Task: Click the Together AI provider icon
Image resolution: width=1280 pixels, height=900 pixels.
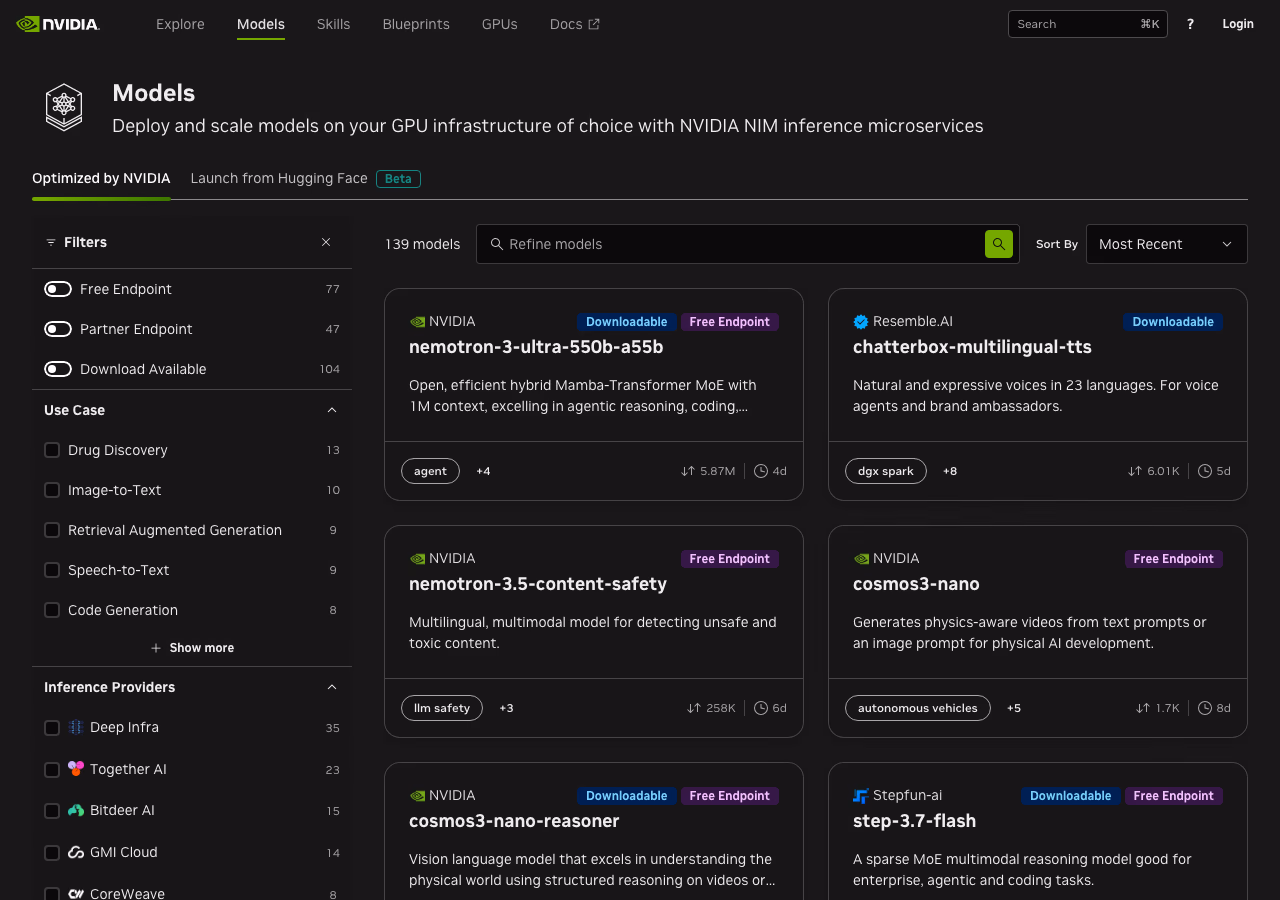Action: click(x=76, y=769)
